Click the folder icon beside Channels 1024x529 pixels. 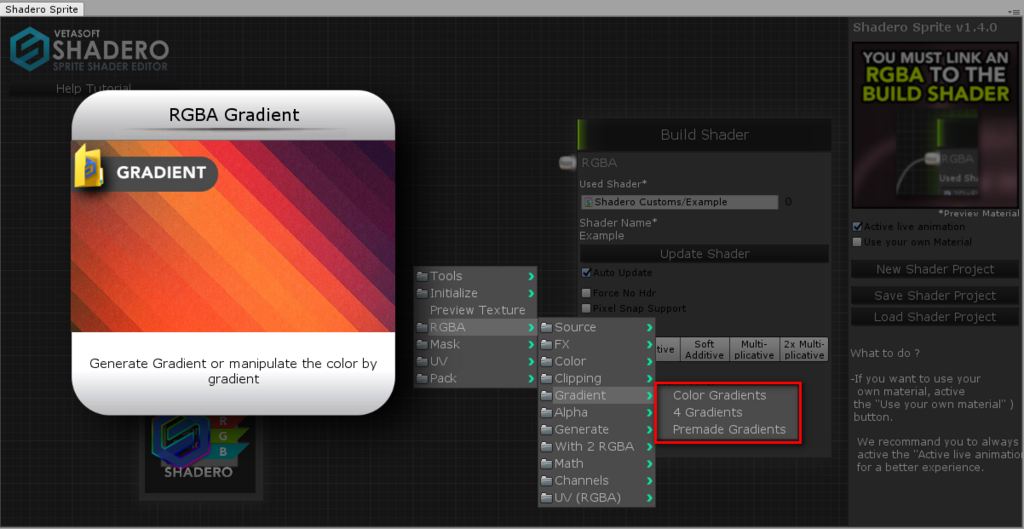[547, 481]
